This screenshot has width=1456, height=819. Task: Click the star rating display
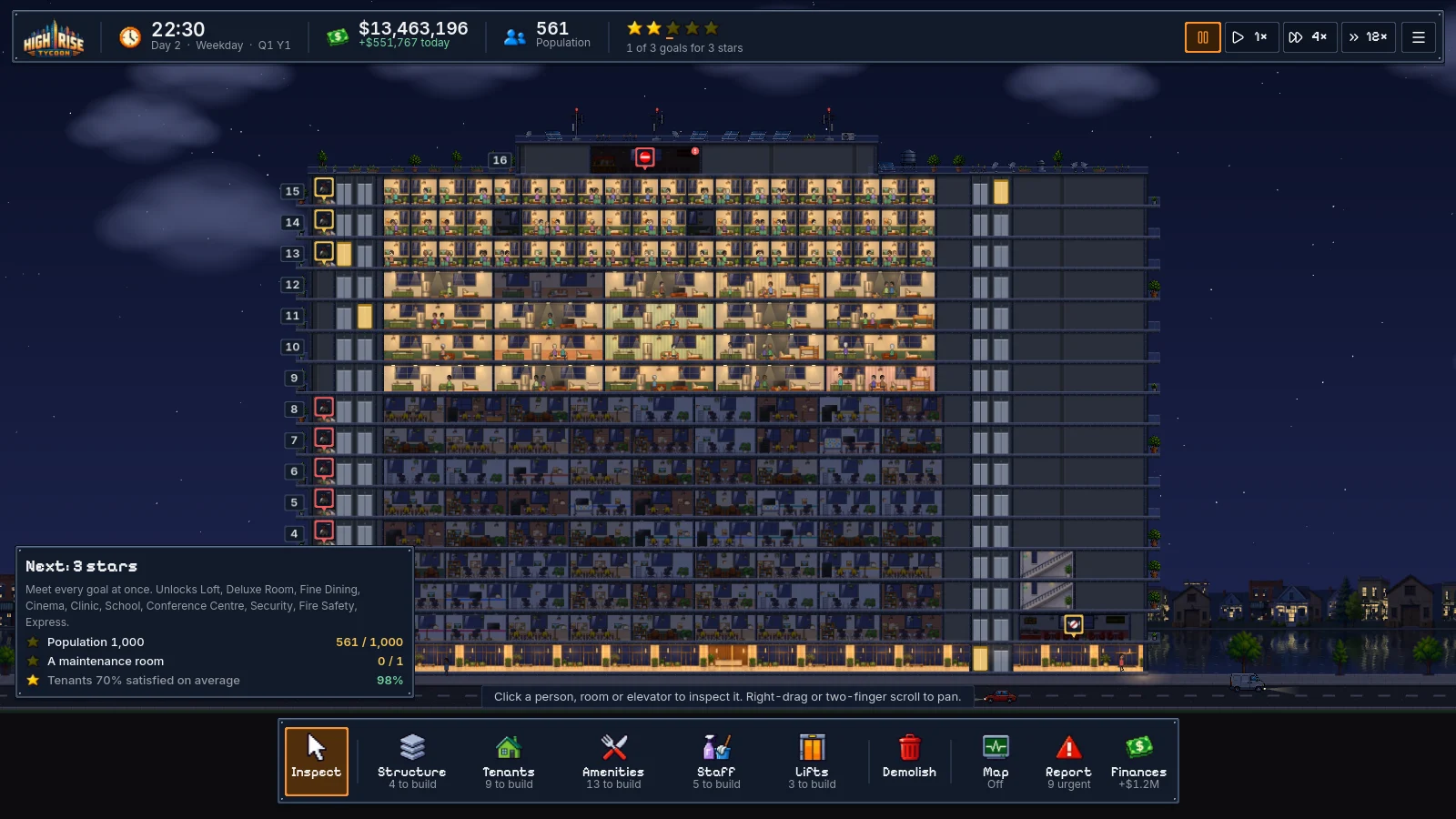pos(672,28)
